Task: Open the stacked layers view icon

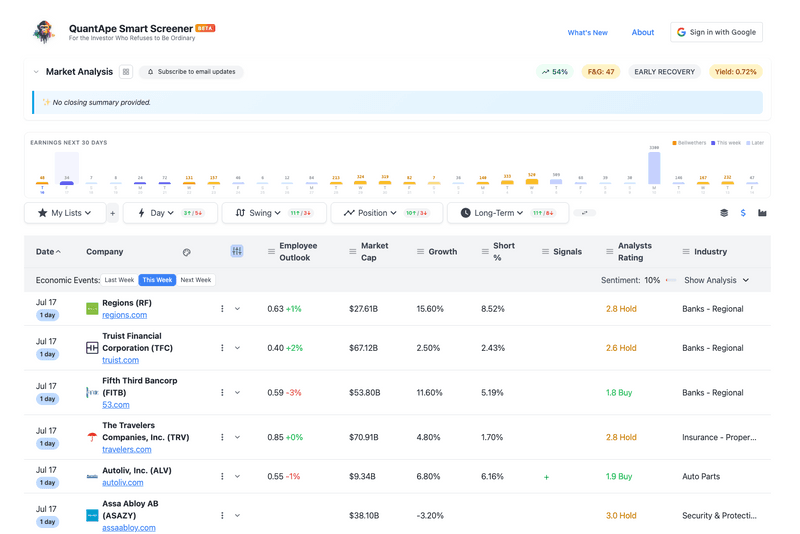Action: 724,213
